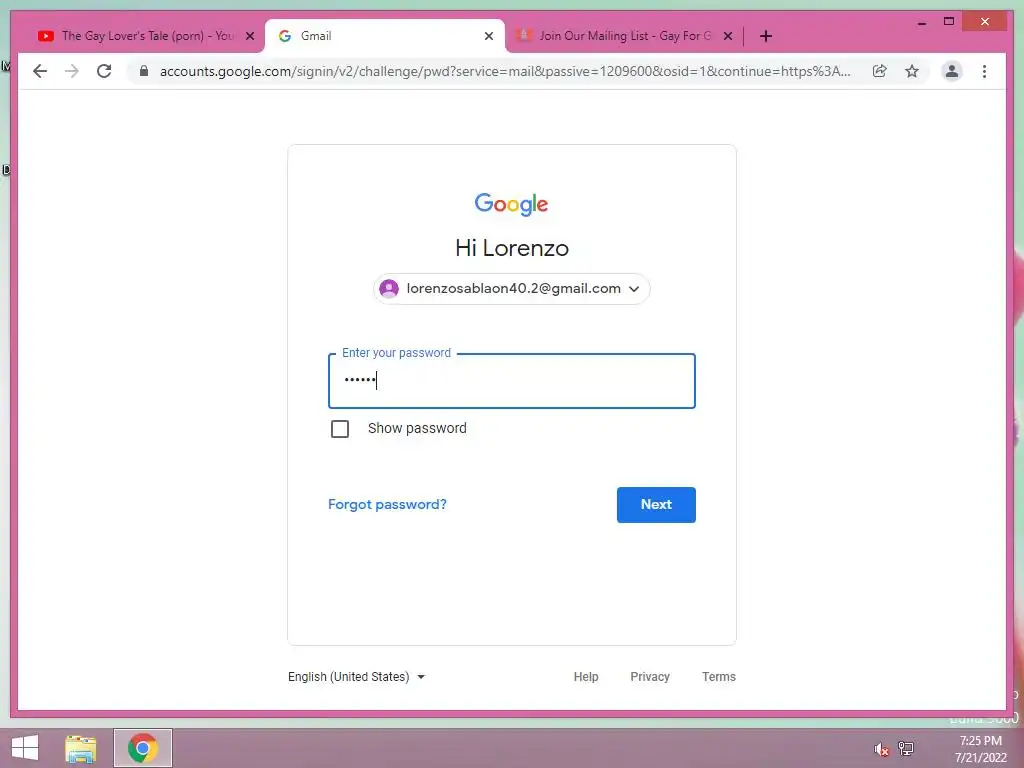Click the address bar URL
1024x768 pixels.
tap(505, 71)
